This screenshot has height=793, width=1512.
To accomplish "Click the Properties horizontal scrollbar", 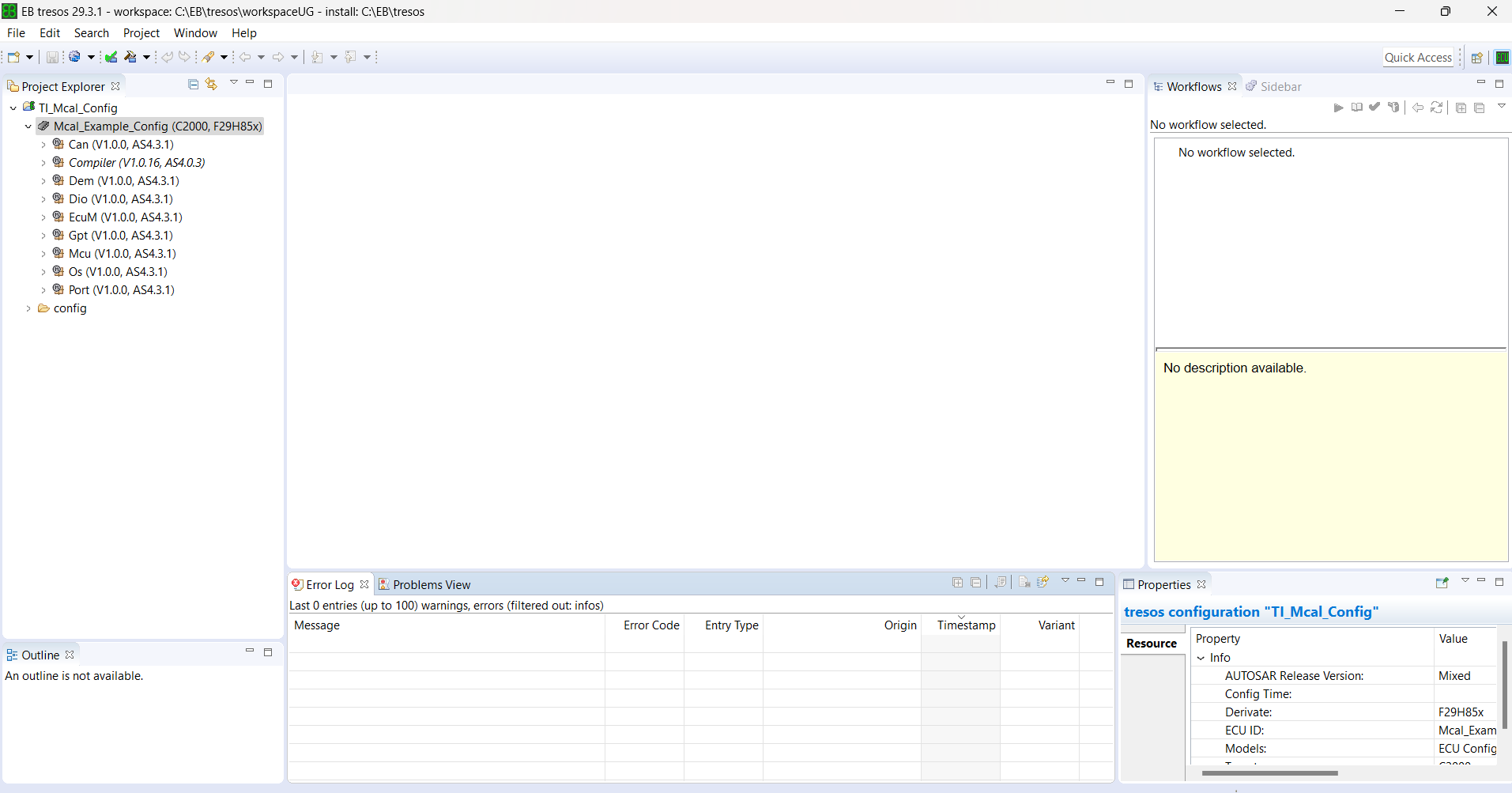I will click(1269, 773).
